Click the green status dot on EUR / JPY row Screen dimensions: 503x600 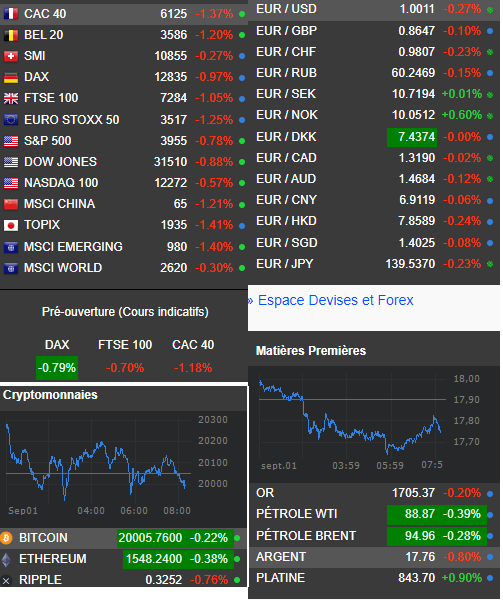pos(490,264)
